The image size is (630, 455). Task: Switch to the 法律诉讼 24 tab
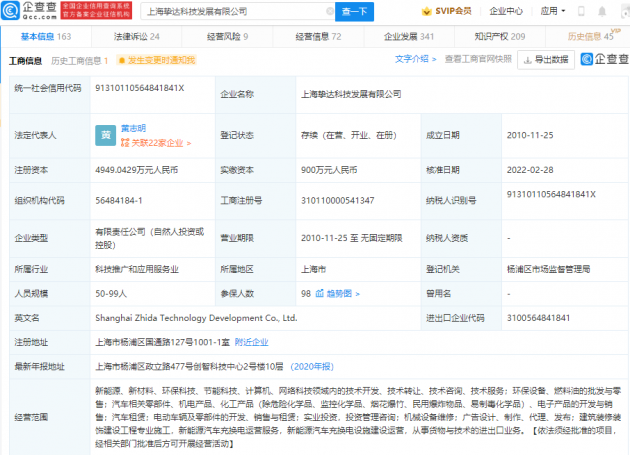(137, 37)
